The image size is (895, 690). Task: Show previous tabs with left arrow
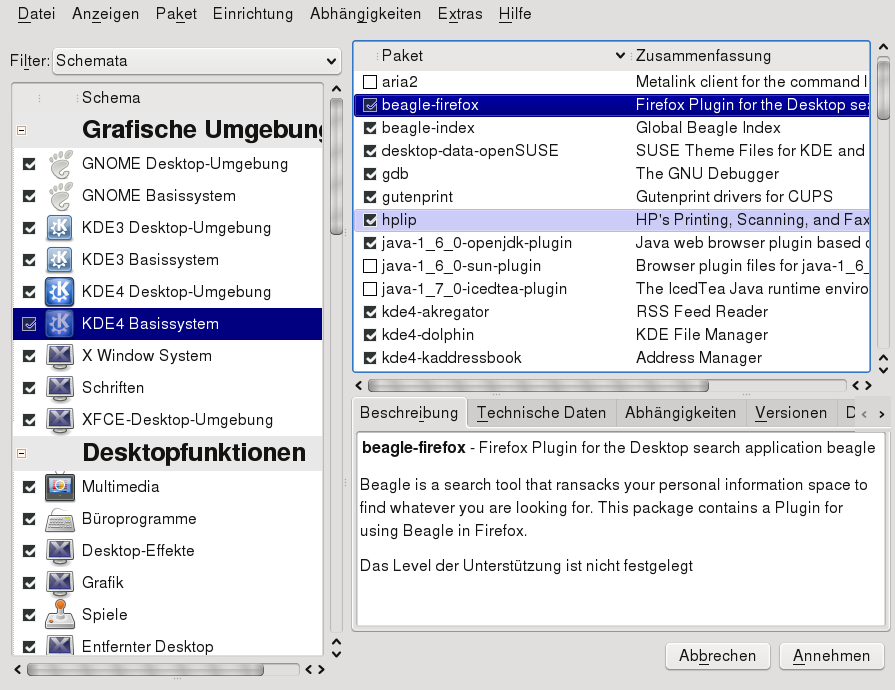pos(864,414)
